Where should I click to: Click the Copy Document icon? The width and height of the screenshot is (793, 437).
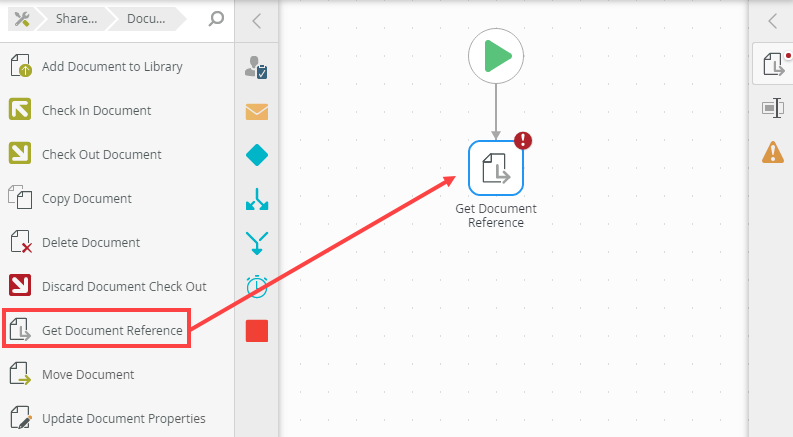(20, 197)
